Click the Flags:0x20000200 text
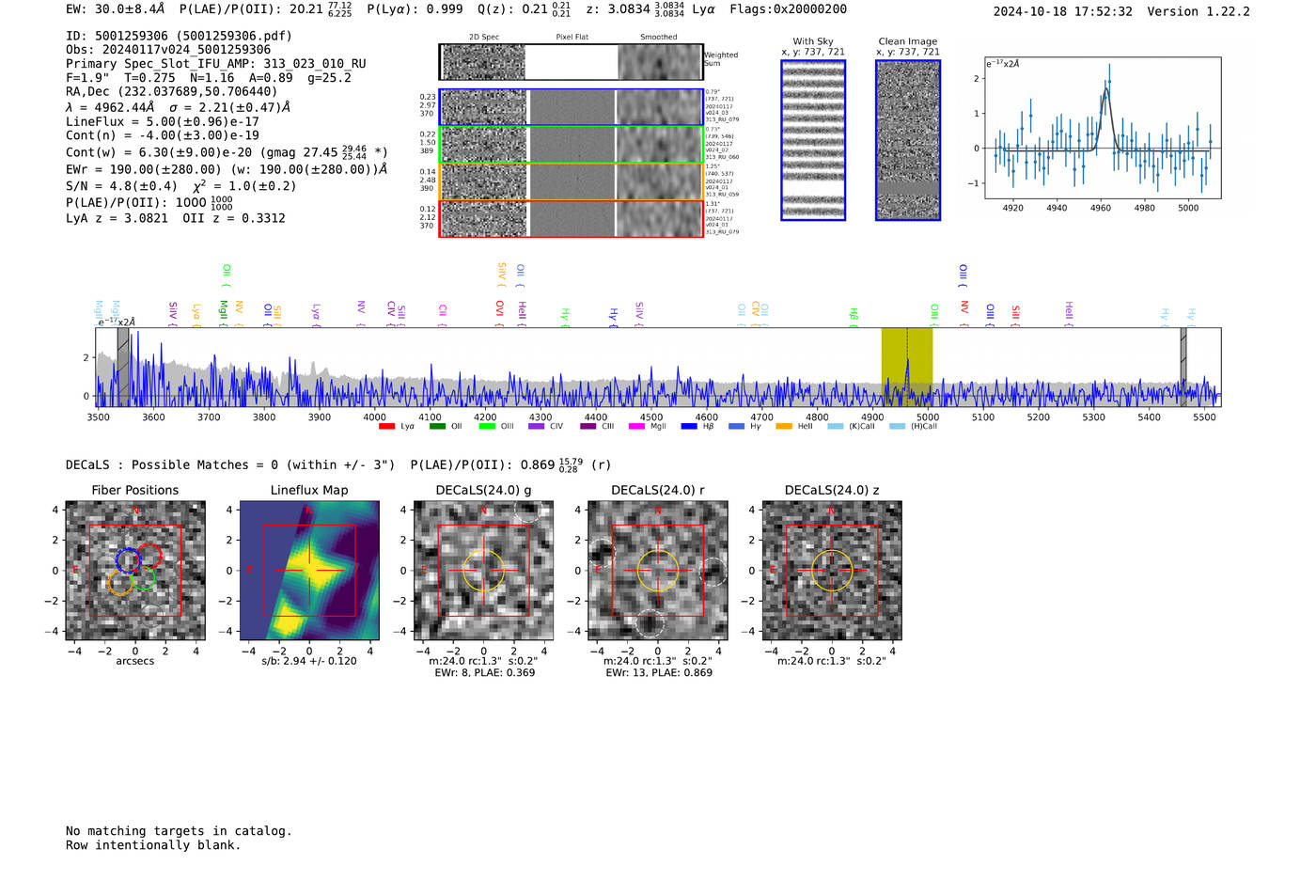Screen dimensions: 1316x896 [x=788, y=9]
